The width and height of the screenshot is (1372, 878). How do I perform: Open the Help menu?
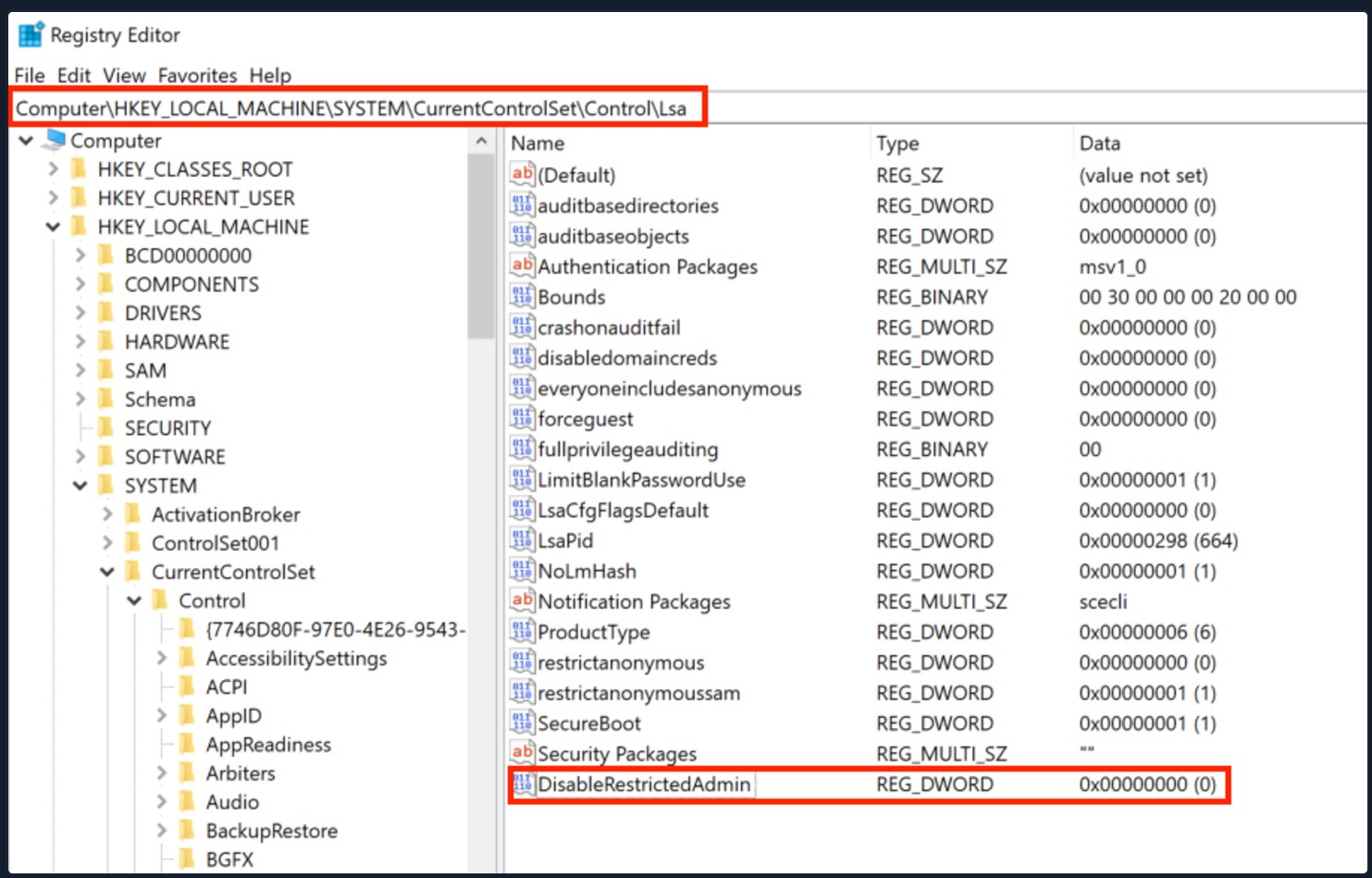pyautogui.click(x=270, y=75)
